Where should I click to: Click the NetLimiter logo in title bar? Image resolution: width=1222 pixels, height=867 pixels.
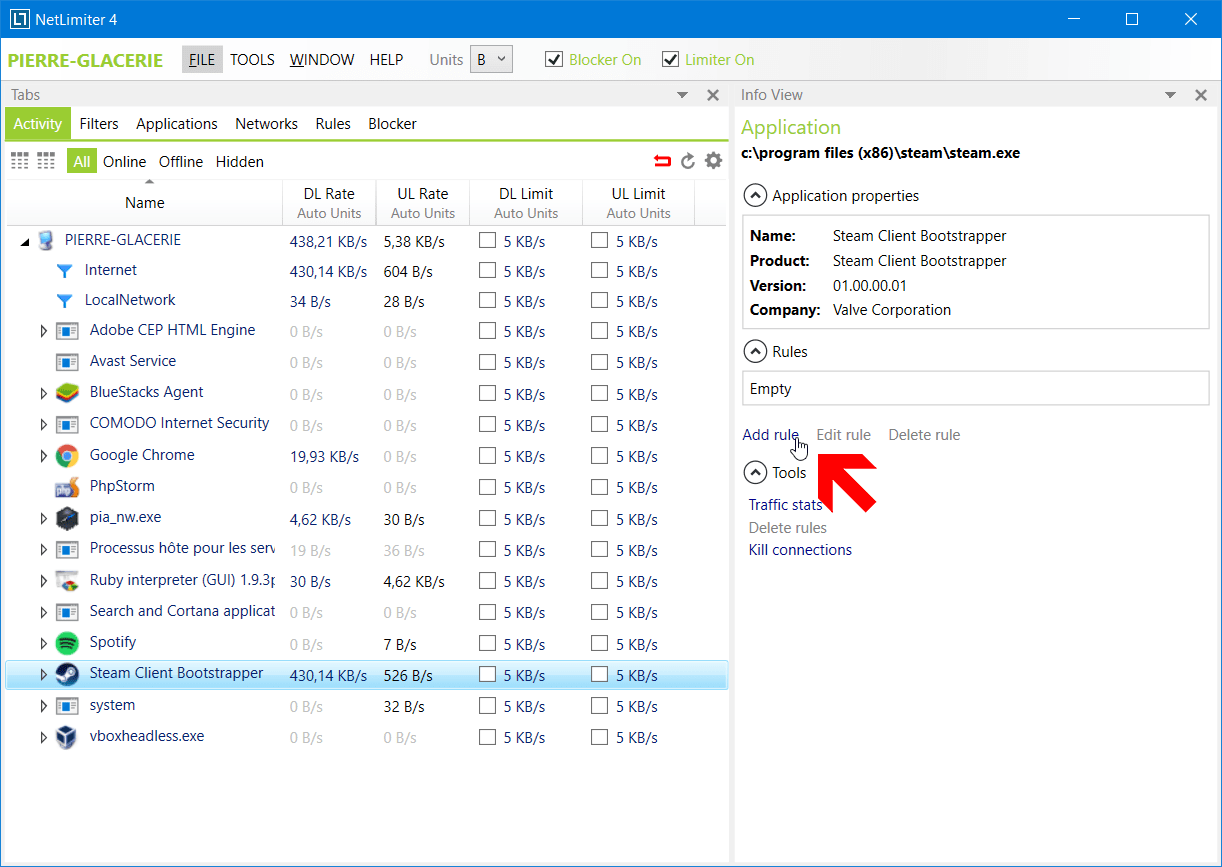coord(19,19)
